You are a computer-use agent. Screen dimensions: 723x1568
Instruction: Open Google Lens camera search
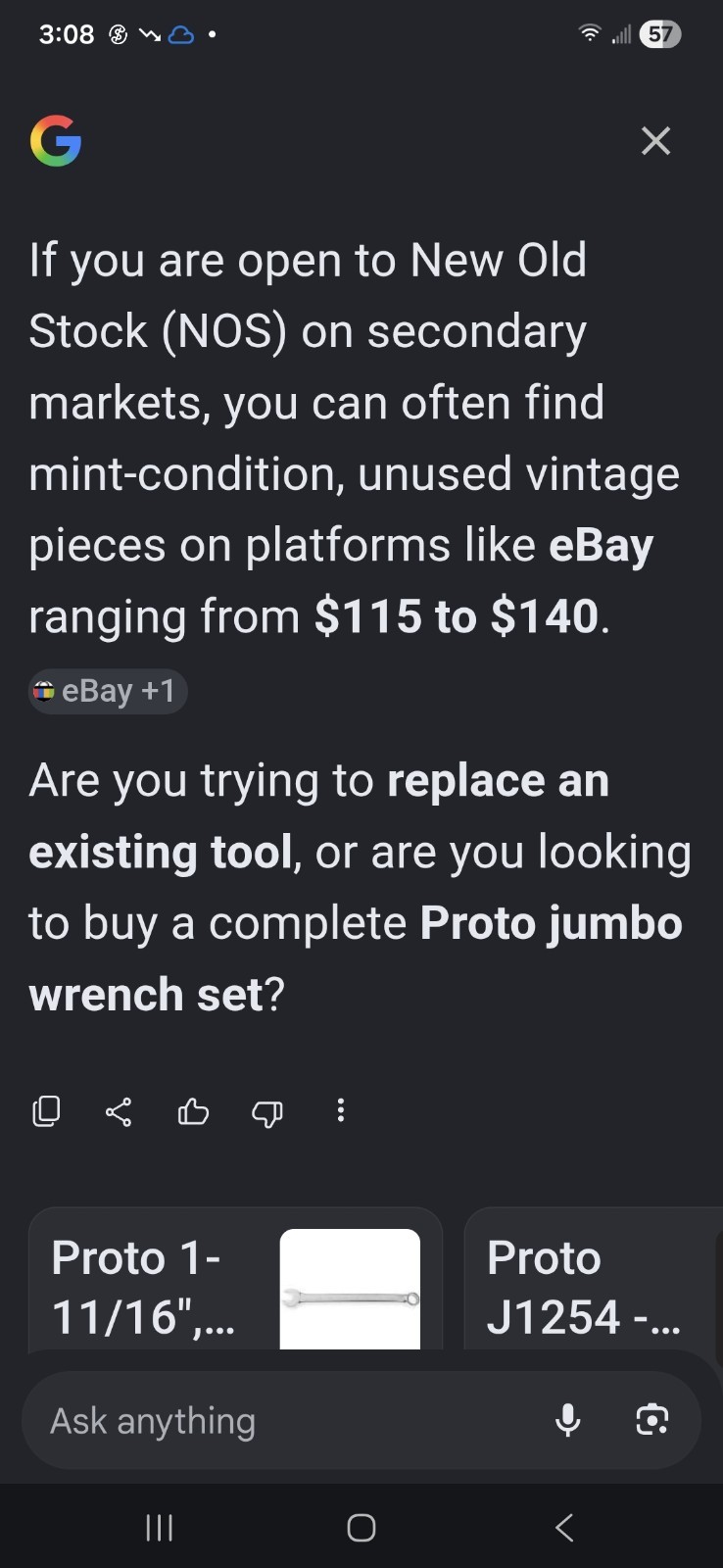[652, 1419]
